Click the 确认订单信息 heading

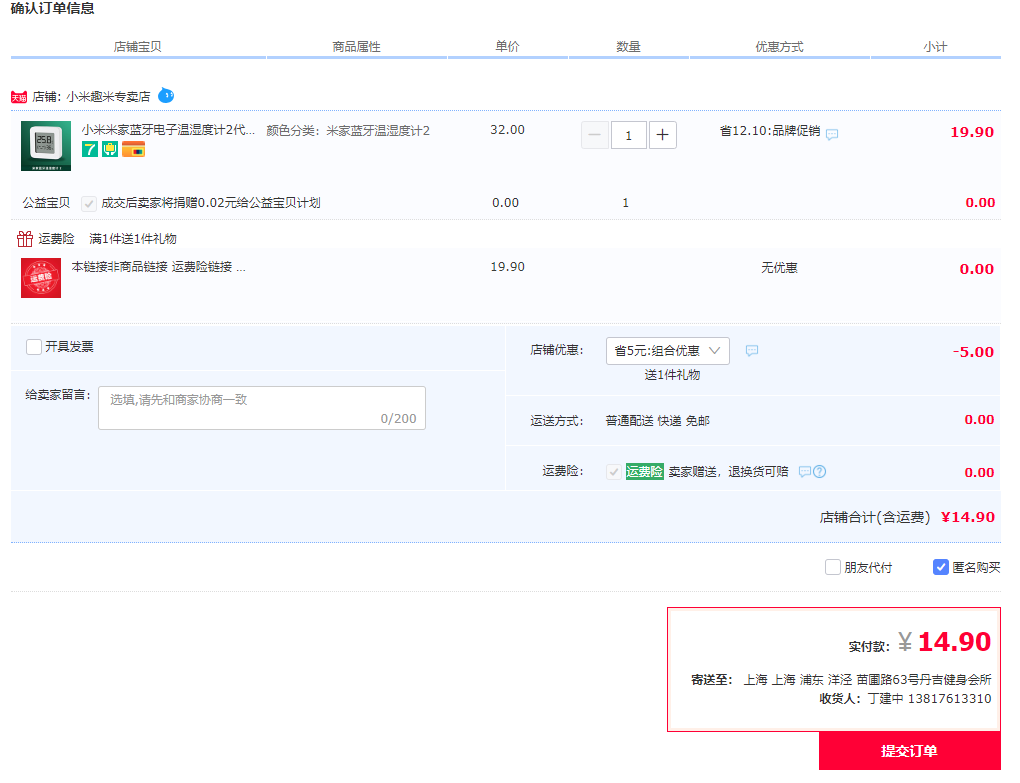pos(53,8)
